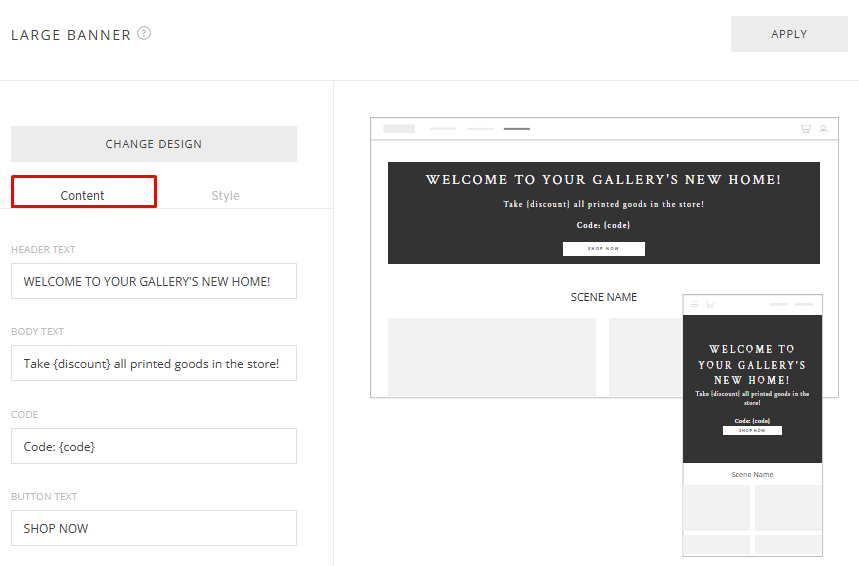859x566 pixels.
Task: Click the help question mark icon
Action: (x=144, y=34)
